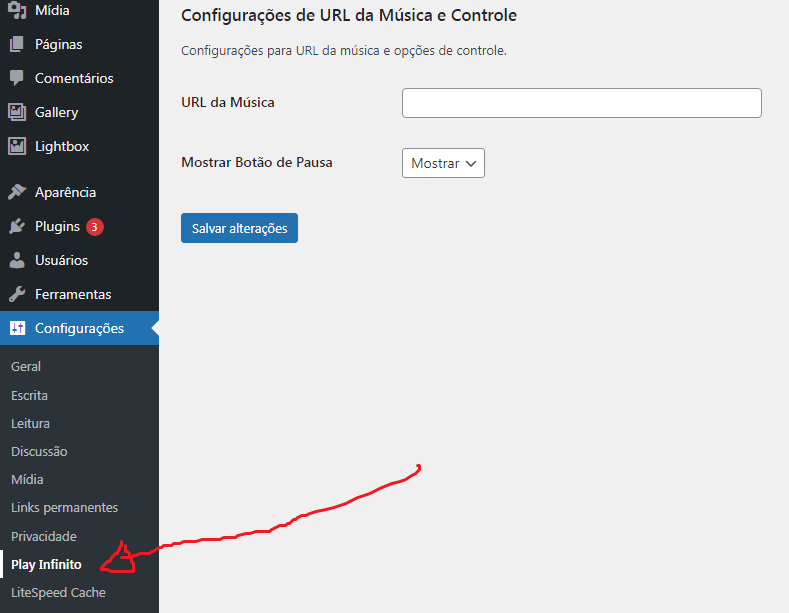The height and width of the screenshot is (613, 789).
Task: Click the red Plugins update badge
Action: coord(95,227)
